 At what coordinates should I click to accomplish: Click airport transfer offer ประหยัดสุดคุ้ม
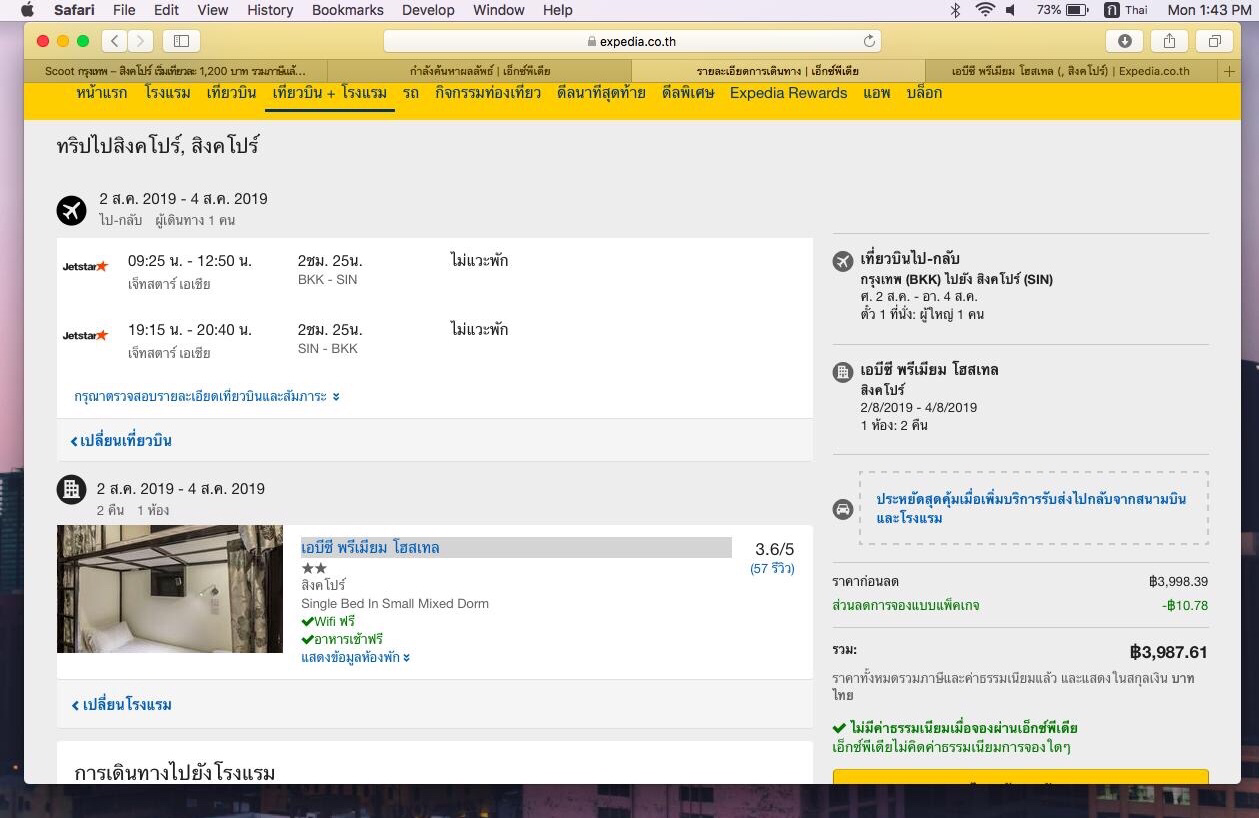pos(1032,508)
